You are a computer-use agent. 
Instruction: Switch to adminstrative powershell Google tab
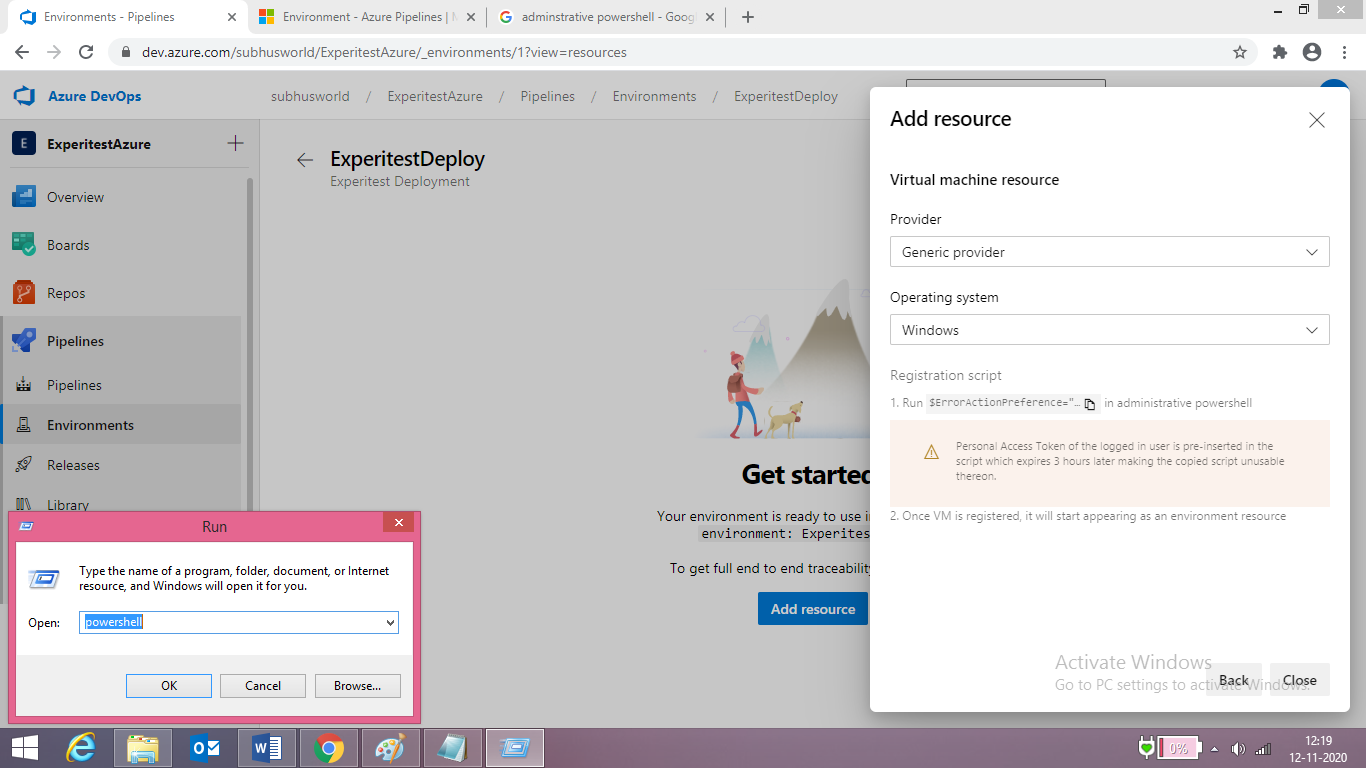(x=607, y=17)
